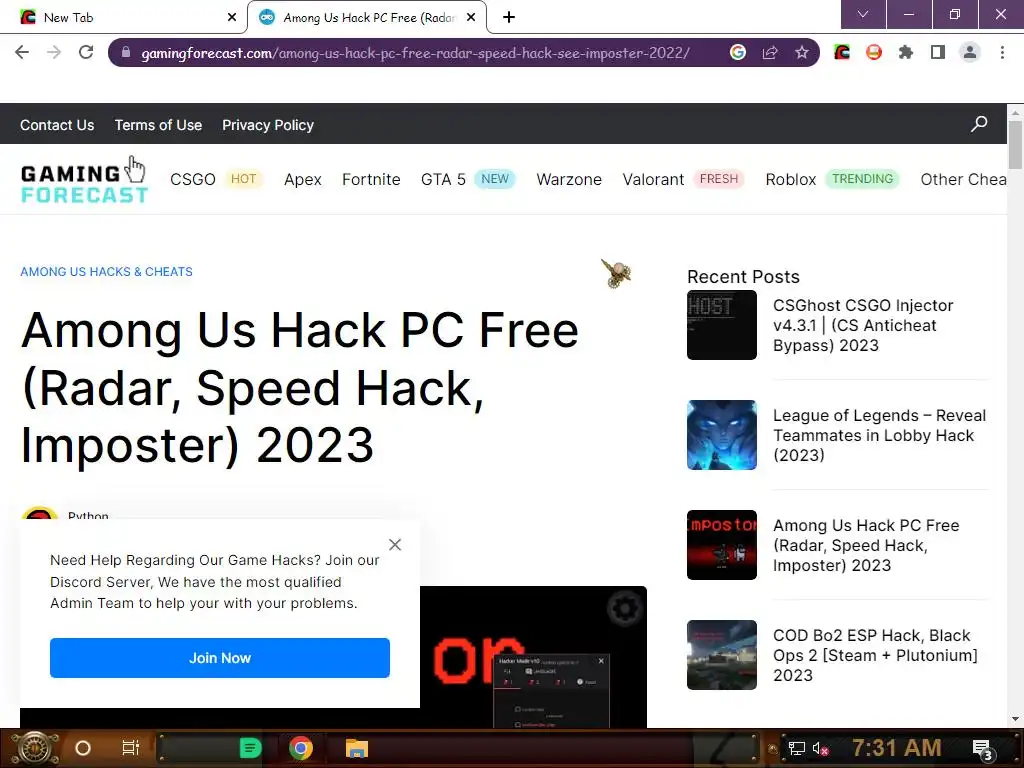Open Among Us Hack recent post thumbnail
This screenshot has height=768, width=1024.
click(x=722, y=545)
